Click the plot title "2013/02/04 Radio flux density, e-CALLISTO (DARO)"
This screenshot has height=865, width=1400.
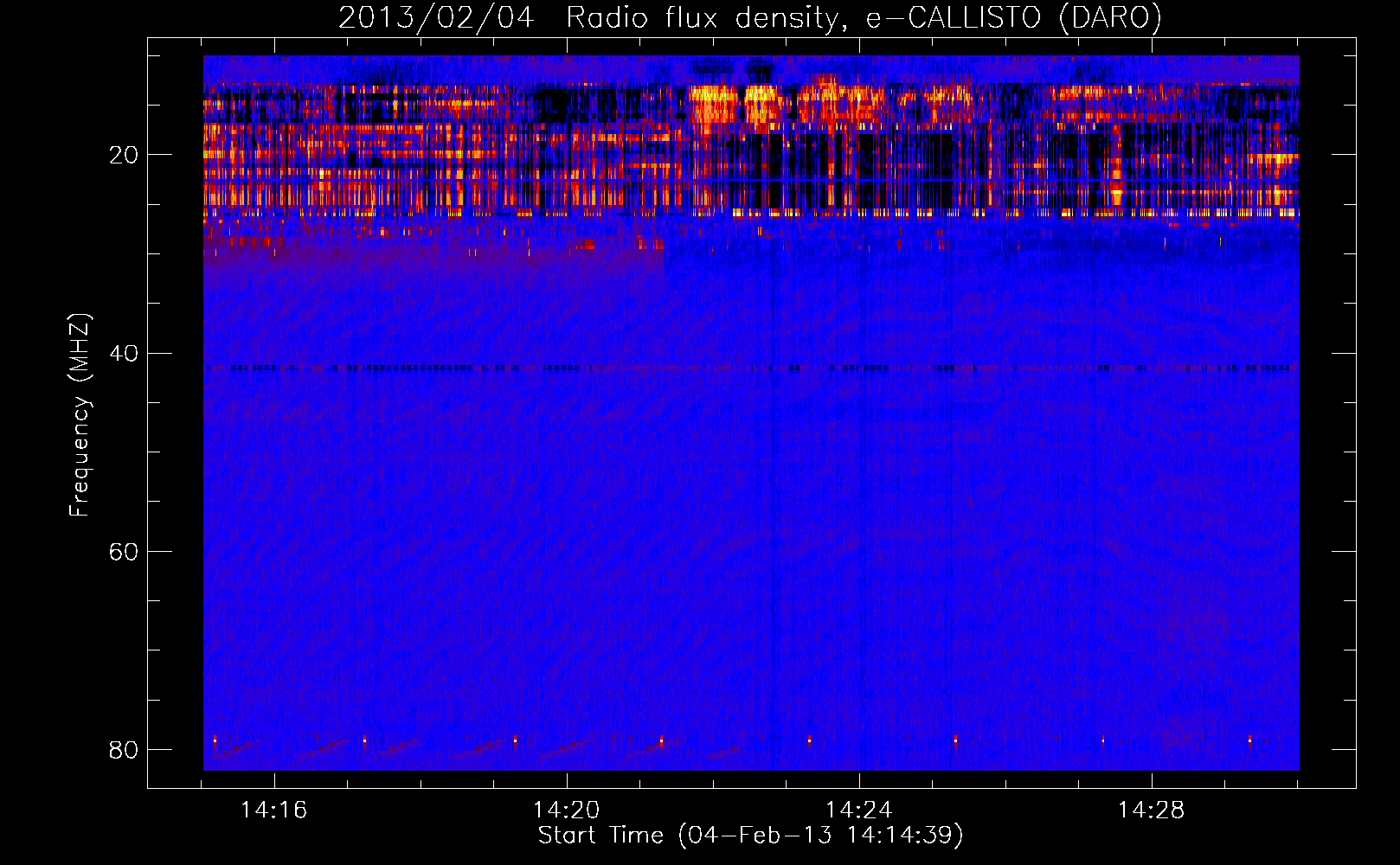750,17
